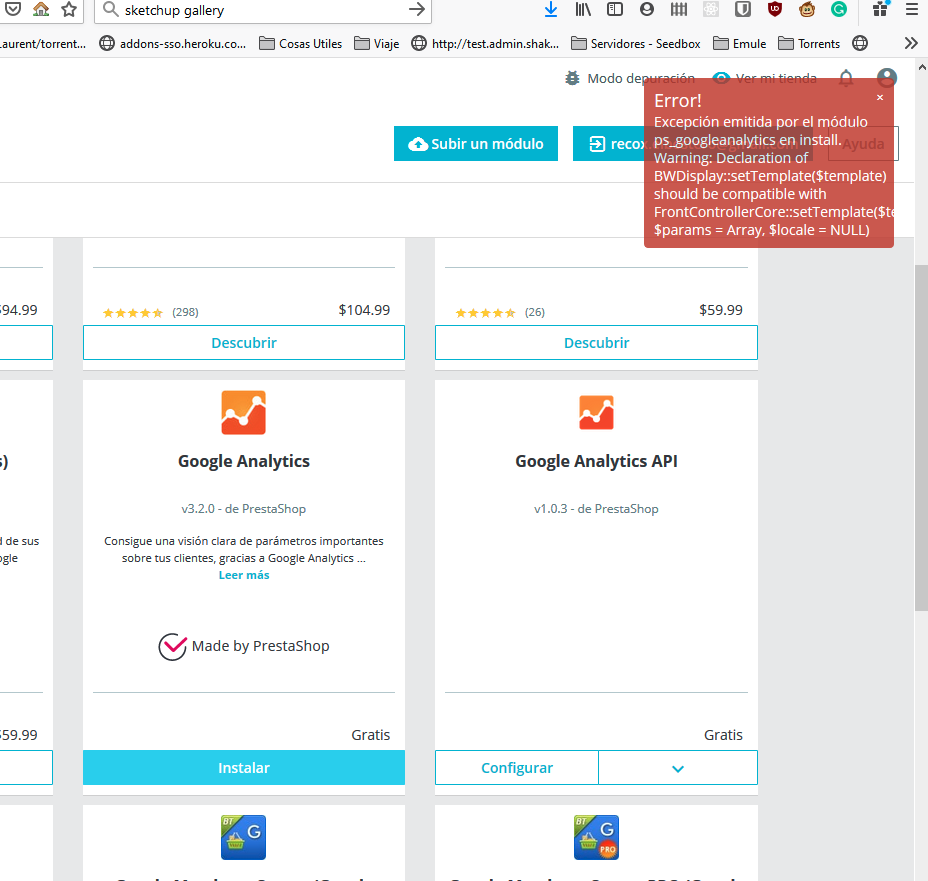Open the Firefox account icon in toolbar

[647, 9]
